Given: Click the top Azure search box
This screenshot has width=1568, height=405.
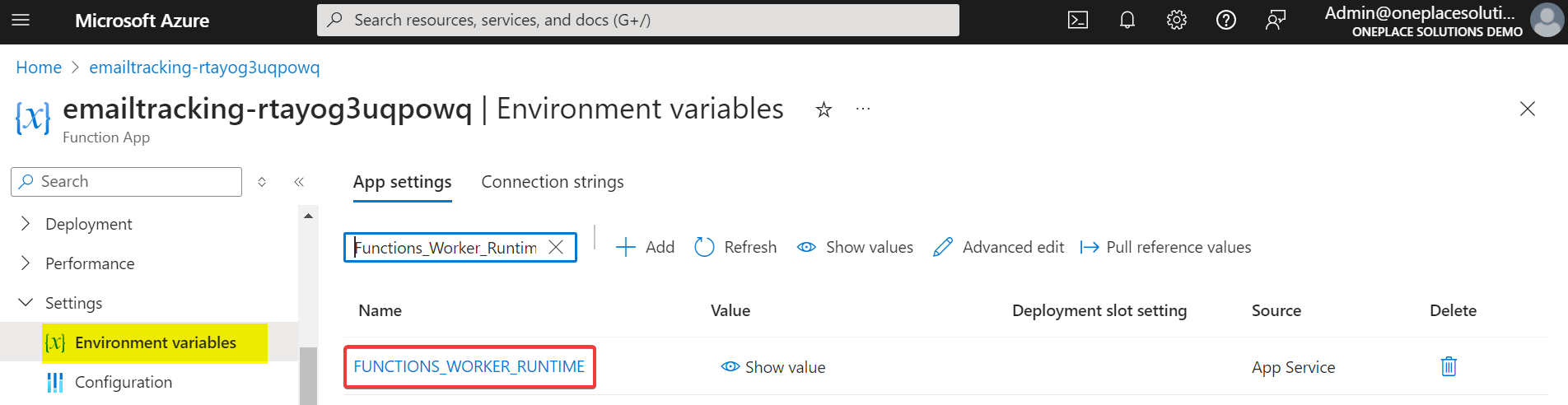Looking at the screenshot, I should (x=638, y=21).
